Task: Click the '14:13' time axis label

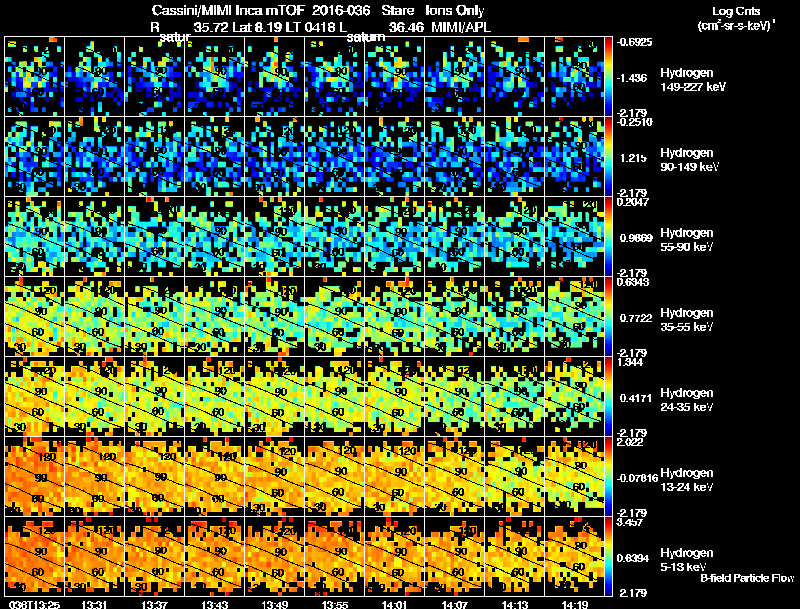Action: (515, 604)
